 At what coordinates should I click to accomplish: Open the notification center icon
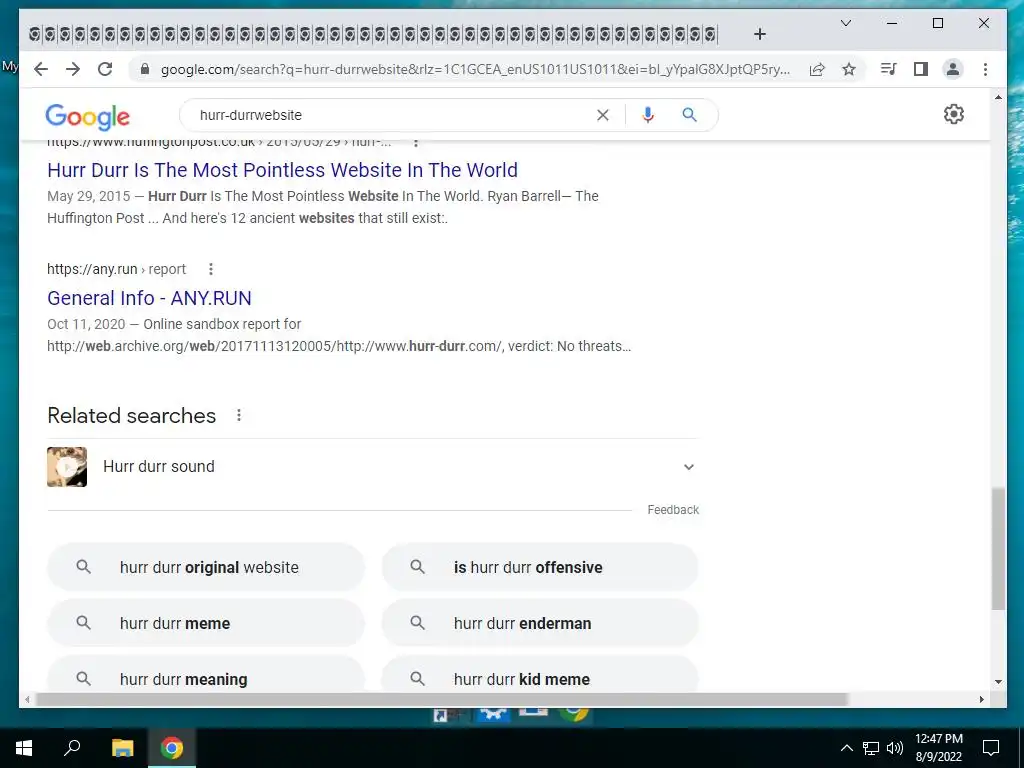pyautogui.click(x=991, y=748)
